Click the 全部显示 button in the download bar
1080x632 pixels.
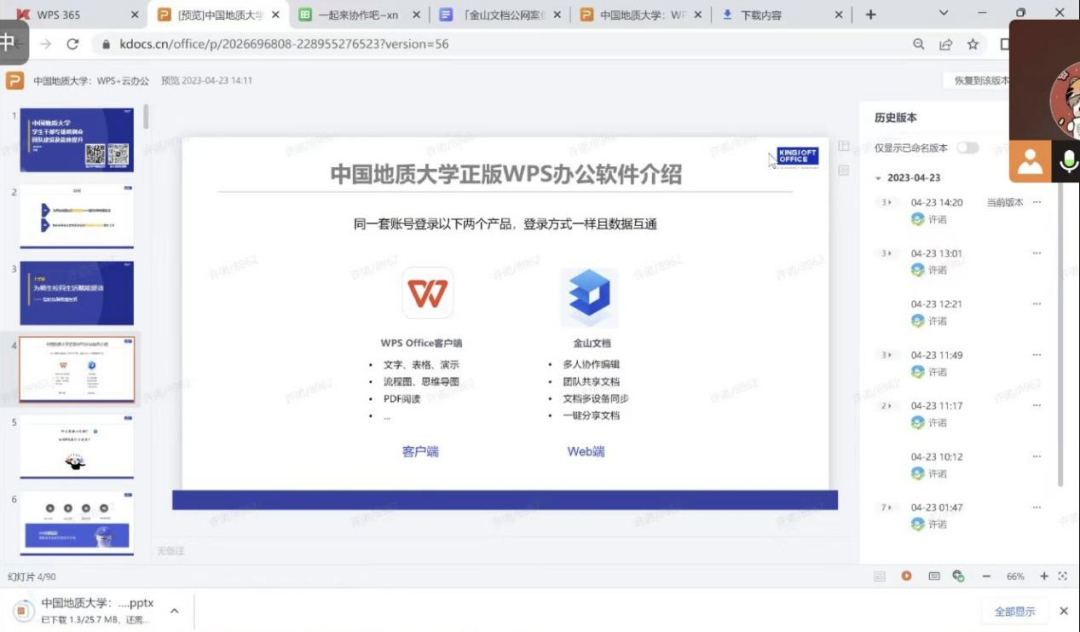[1015, 611]
